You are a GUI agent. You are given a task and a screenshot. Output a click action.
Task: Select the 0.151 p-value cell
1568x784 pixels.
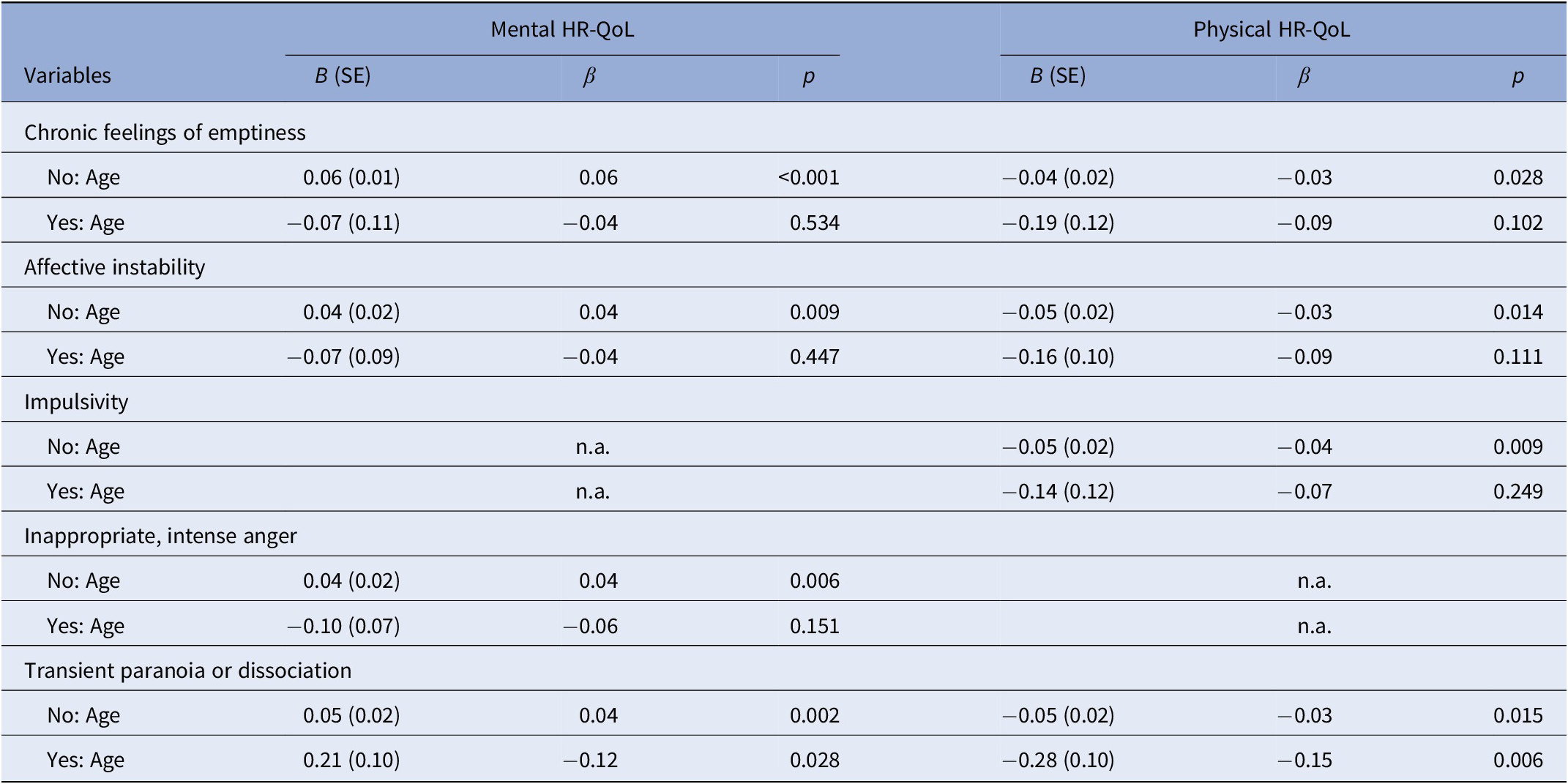pos(814,626)
